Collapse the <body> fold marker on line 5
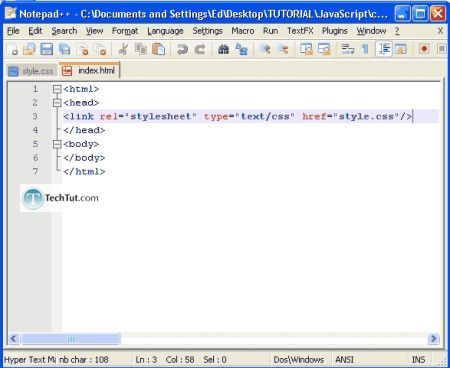 [57, 144]
